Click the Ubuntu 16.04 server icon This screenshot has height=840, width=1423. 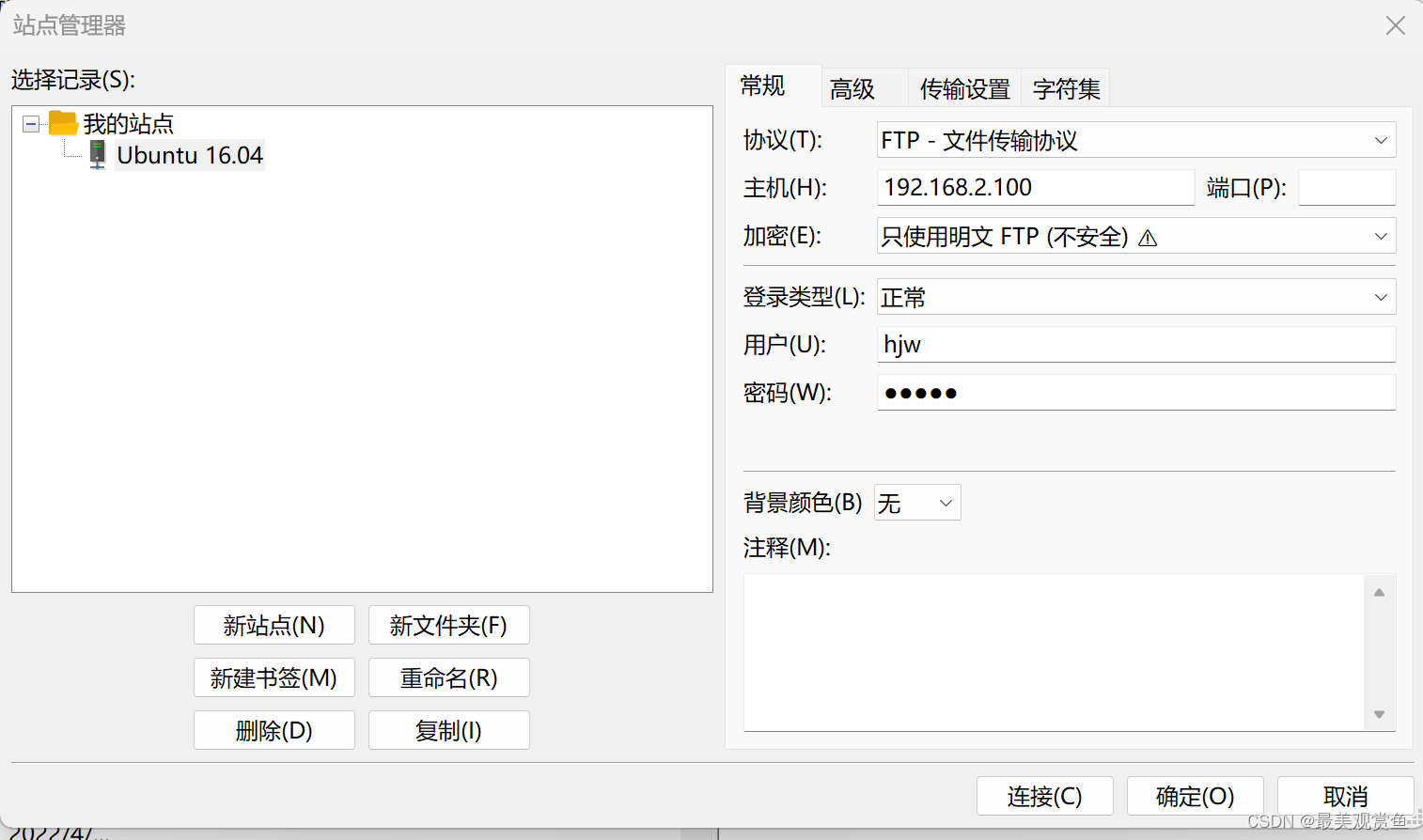pos(98,155)
